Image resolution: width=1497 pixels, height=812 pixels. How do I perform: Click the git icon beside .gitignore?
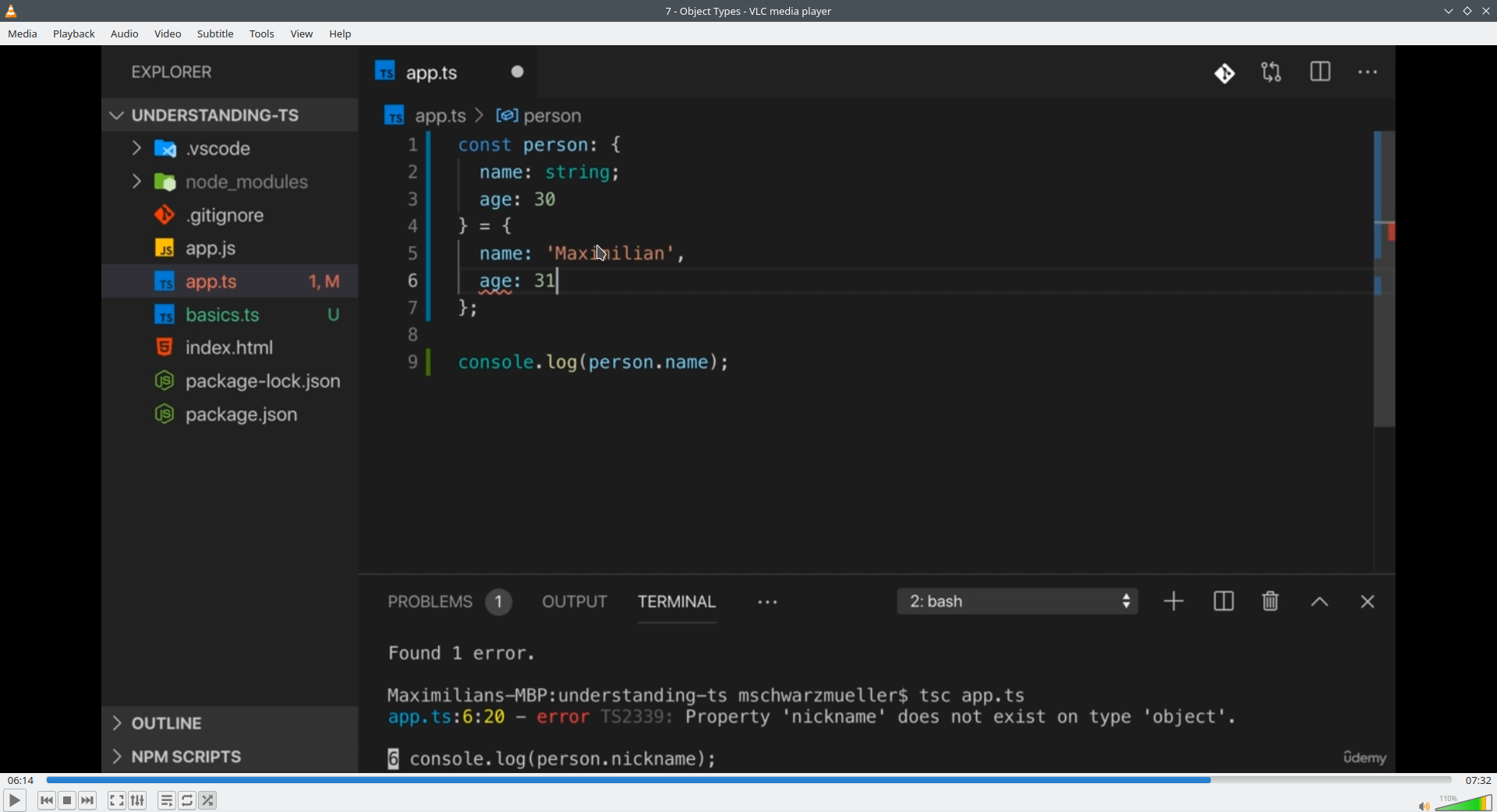pos(165,215)
